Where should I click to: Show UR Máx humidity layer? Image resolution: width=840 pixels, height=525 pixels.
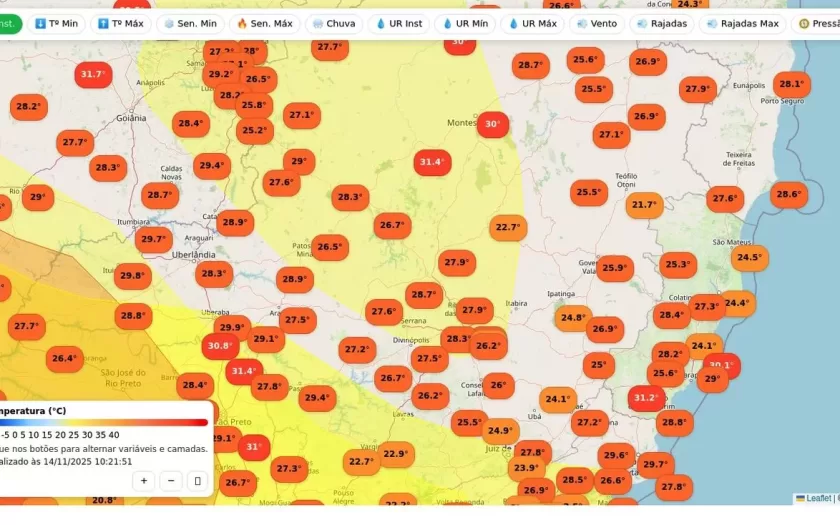click(532, 23)
